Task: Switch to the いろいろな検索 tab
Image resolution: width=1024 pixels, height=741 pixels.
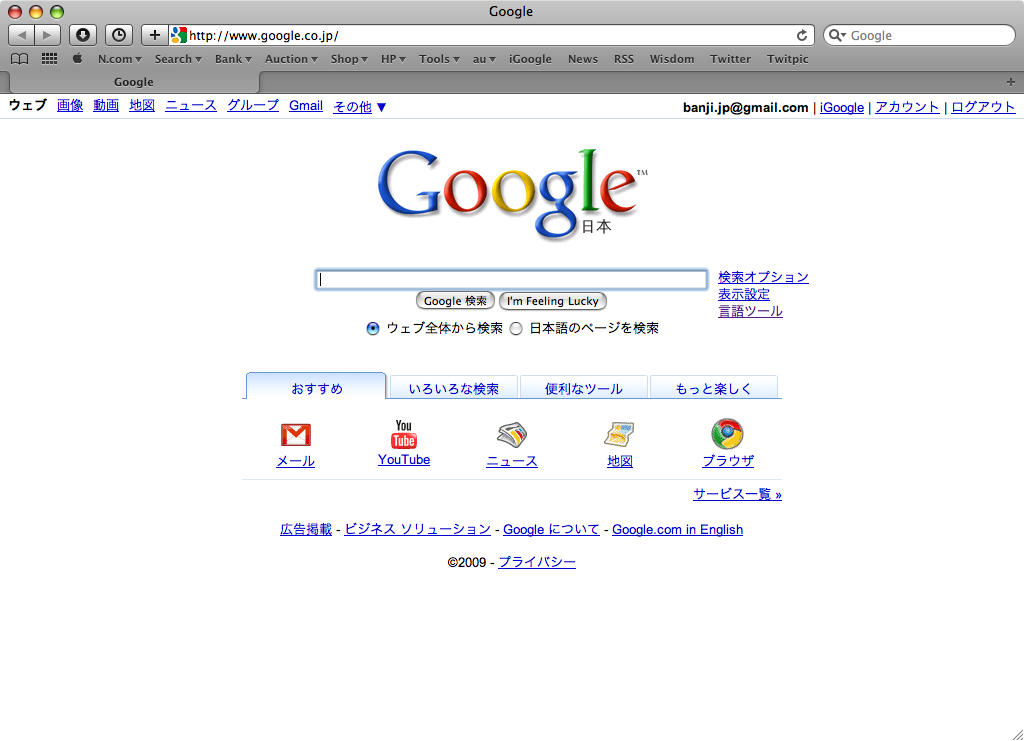Action: 453,388
